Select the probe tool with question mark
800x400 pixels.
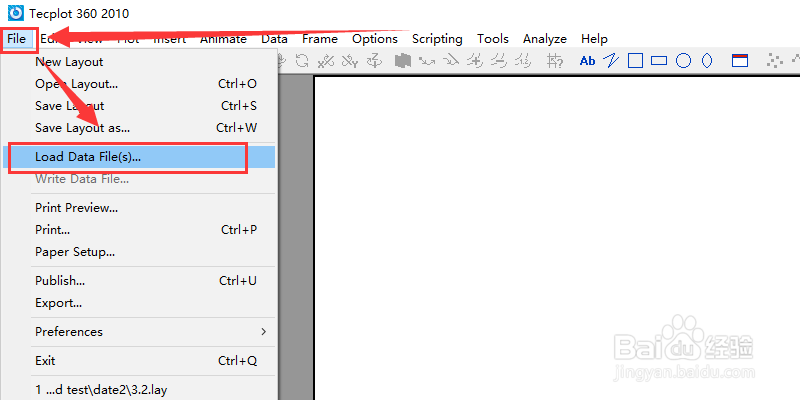click(x=555, y=61)
